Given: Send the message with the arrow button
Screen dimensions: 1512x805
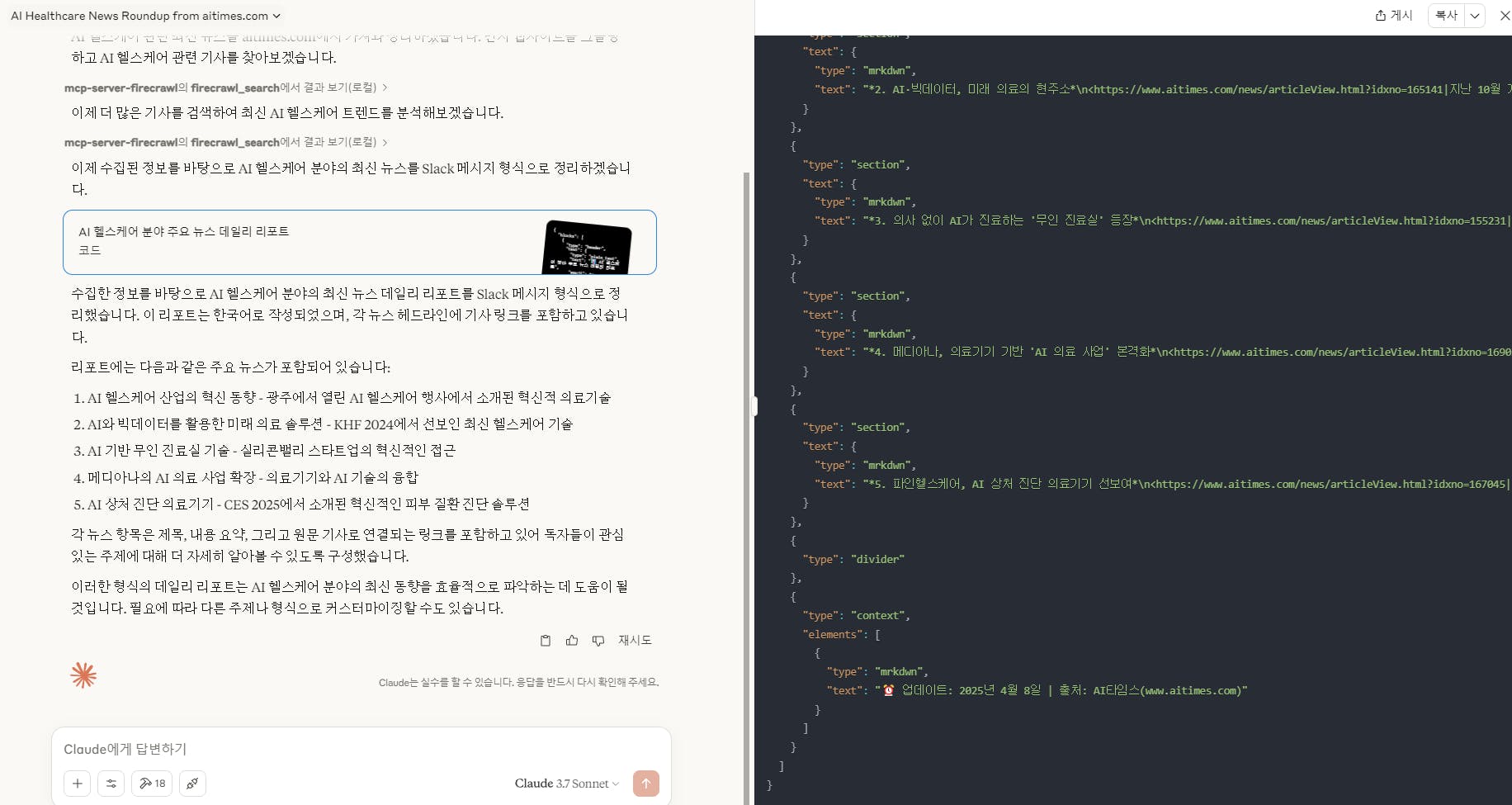Looking at the screenshot, I should (646, 784).
